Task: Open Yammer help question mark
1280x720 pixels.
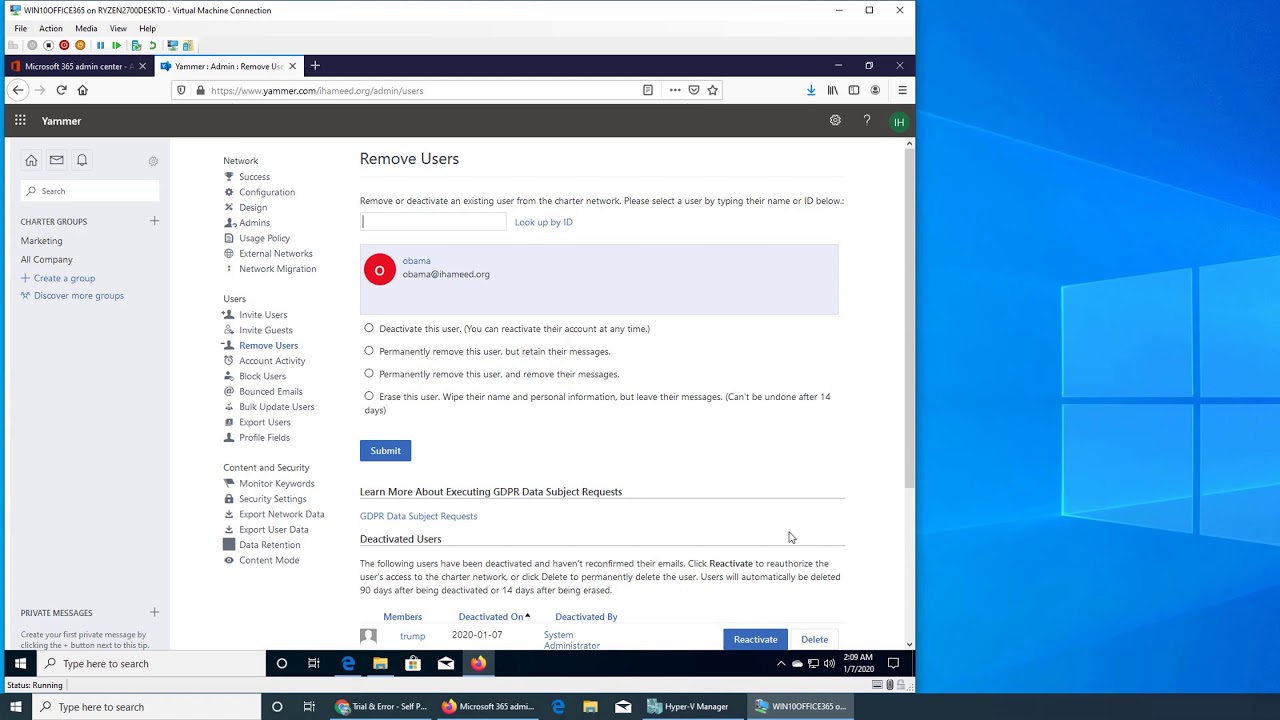Action: [x=867, y=121]
